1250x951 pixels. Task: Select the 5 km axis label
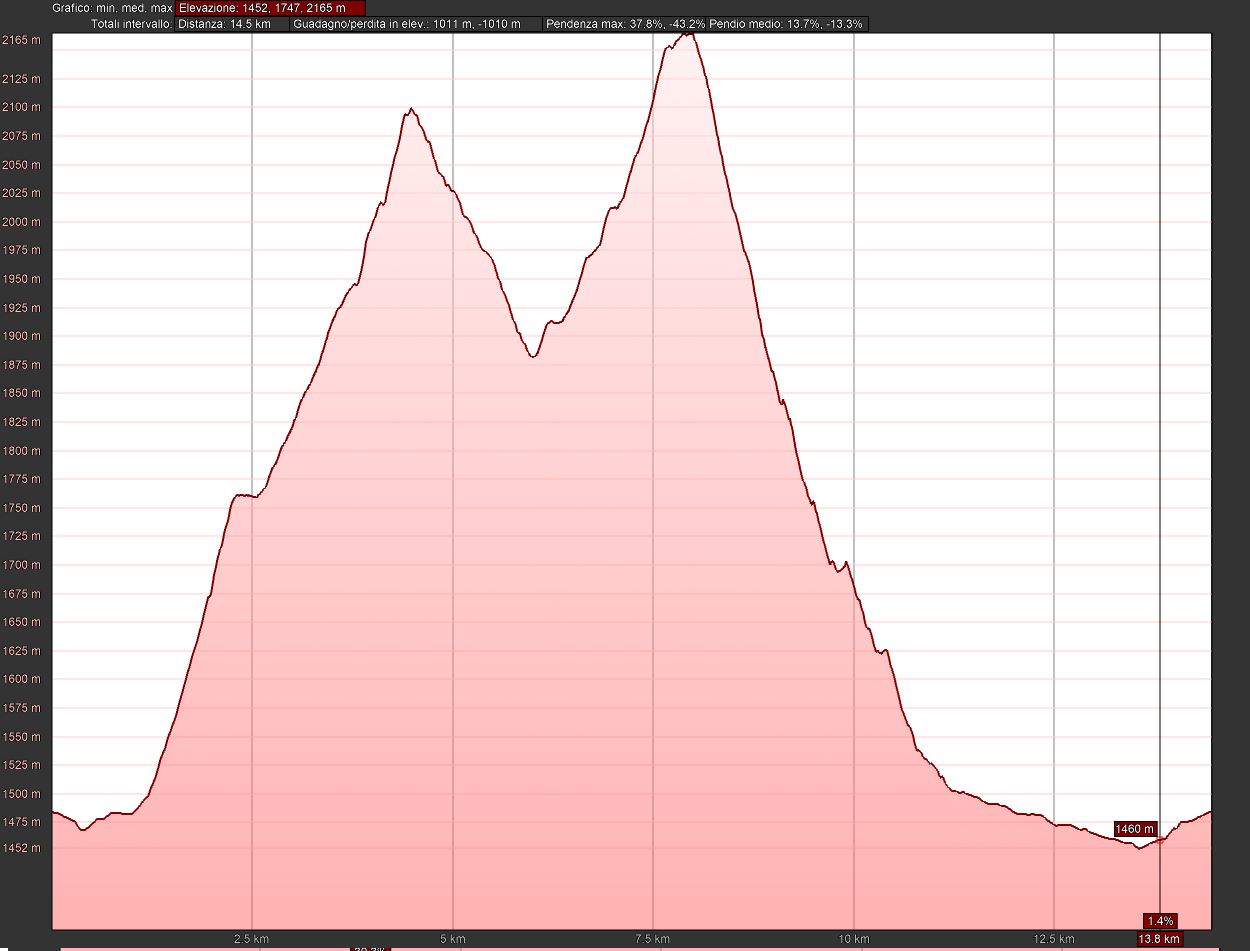453,939
